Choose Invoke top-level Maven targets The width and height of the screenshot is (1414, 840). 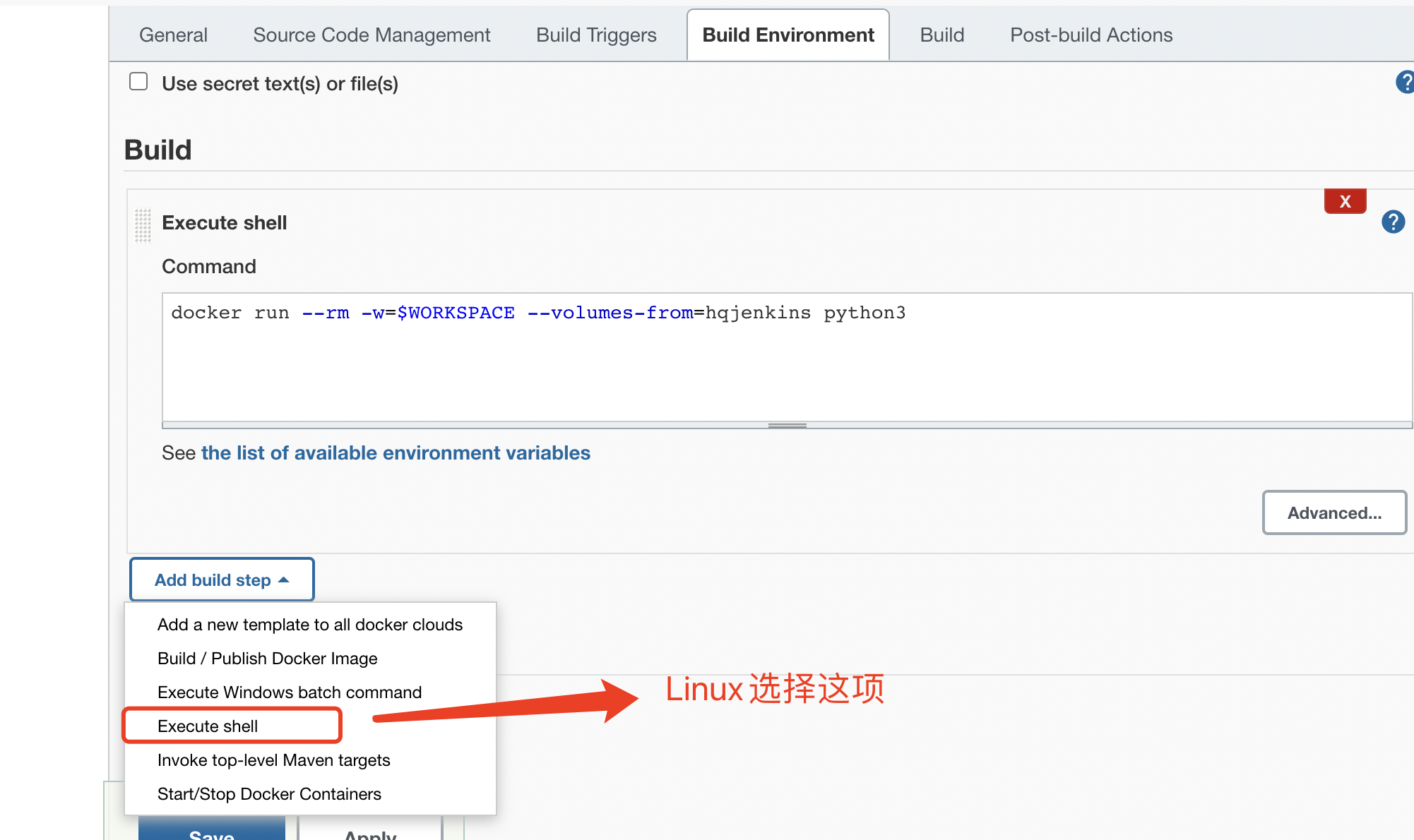tap(273, 760)
